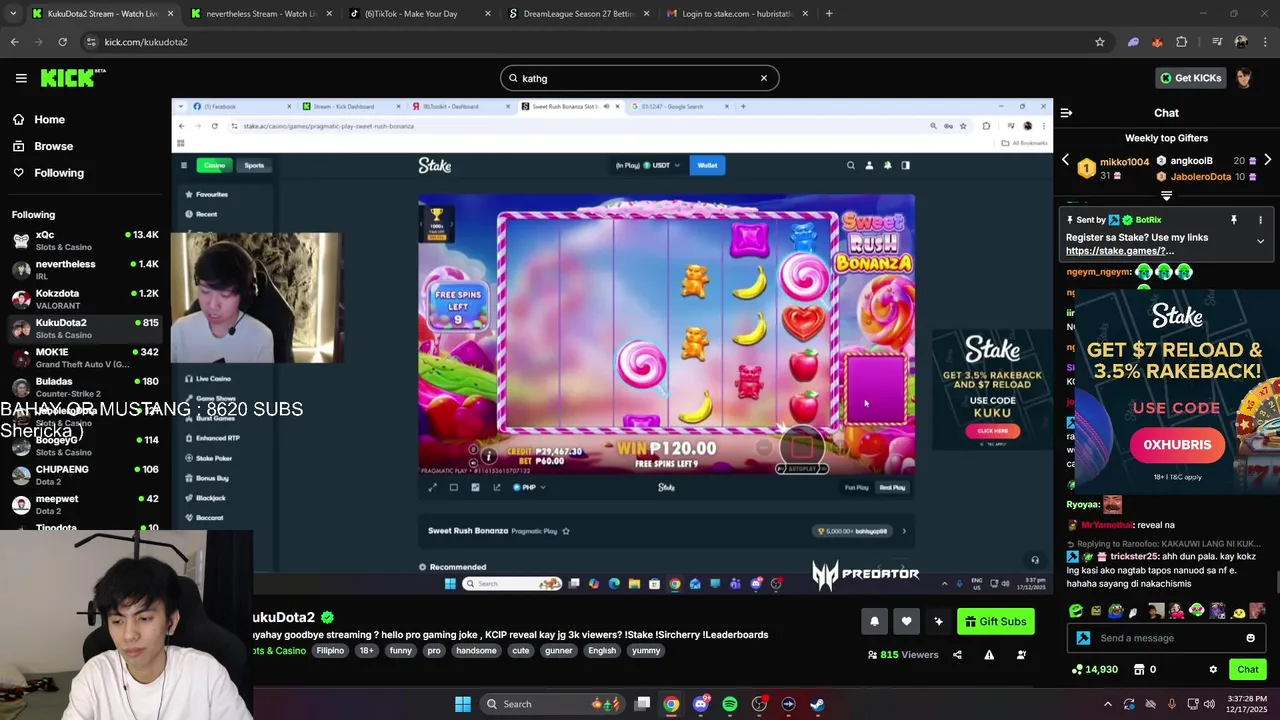Viewport: 1280px width, 720px height.
Task: Unpin the BotRix pinned message
Action: [x=1234, y=220]
